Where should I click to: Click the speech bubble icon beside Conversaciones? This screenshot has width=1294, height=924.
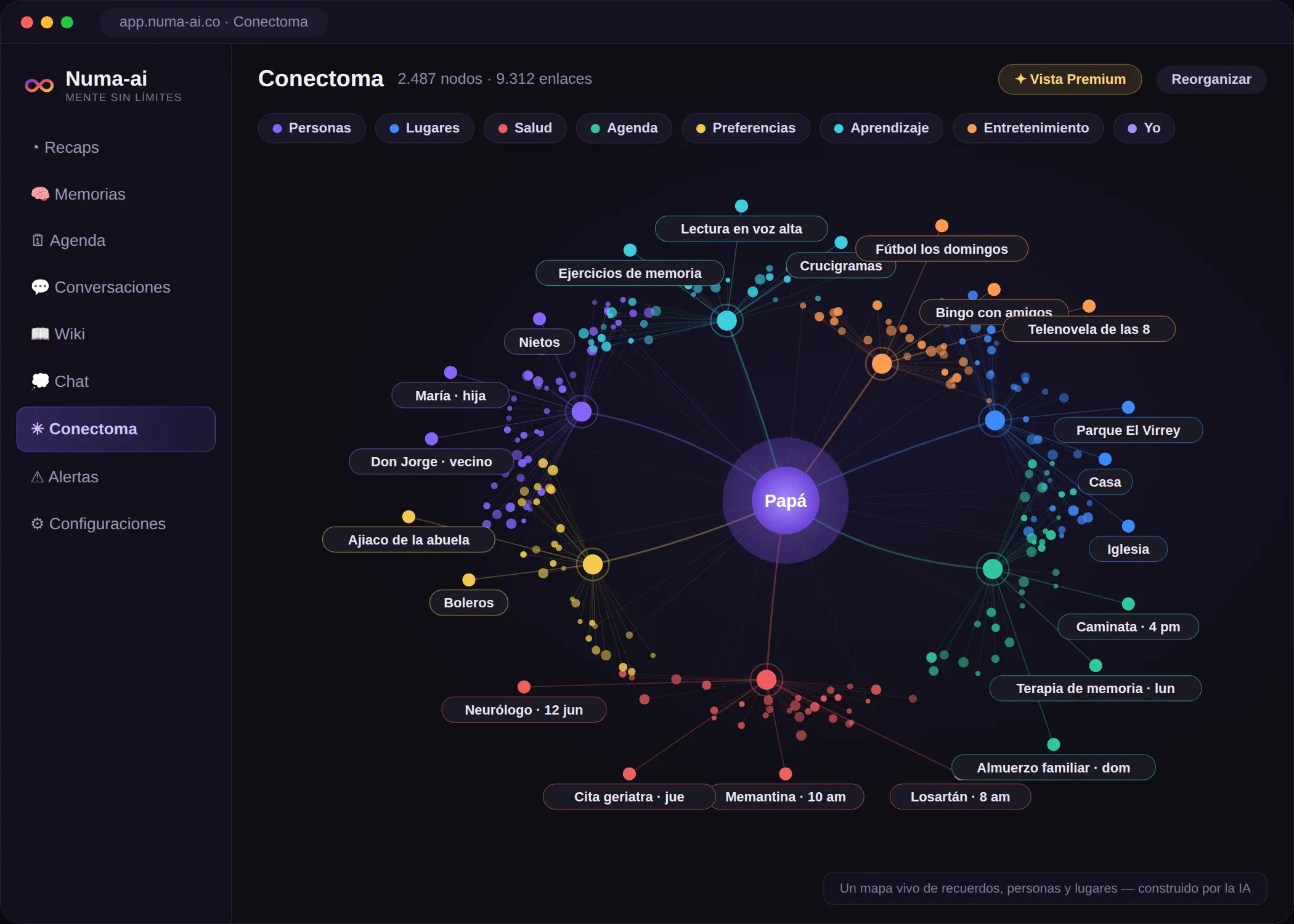coord(40,287)
